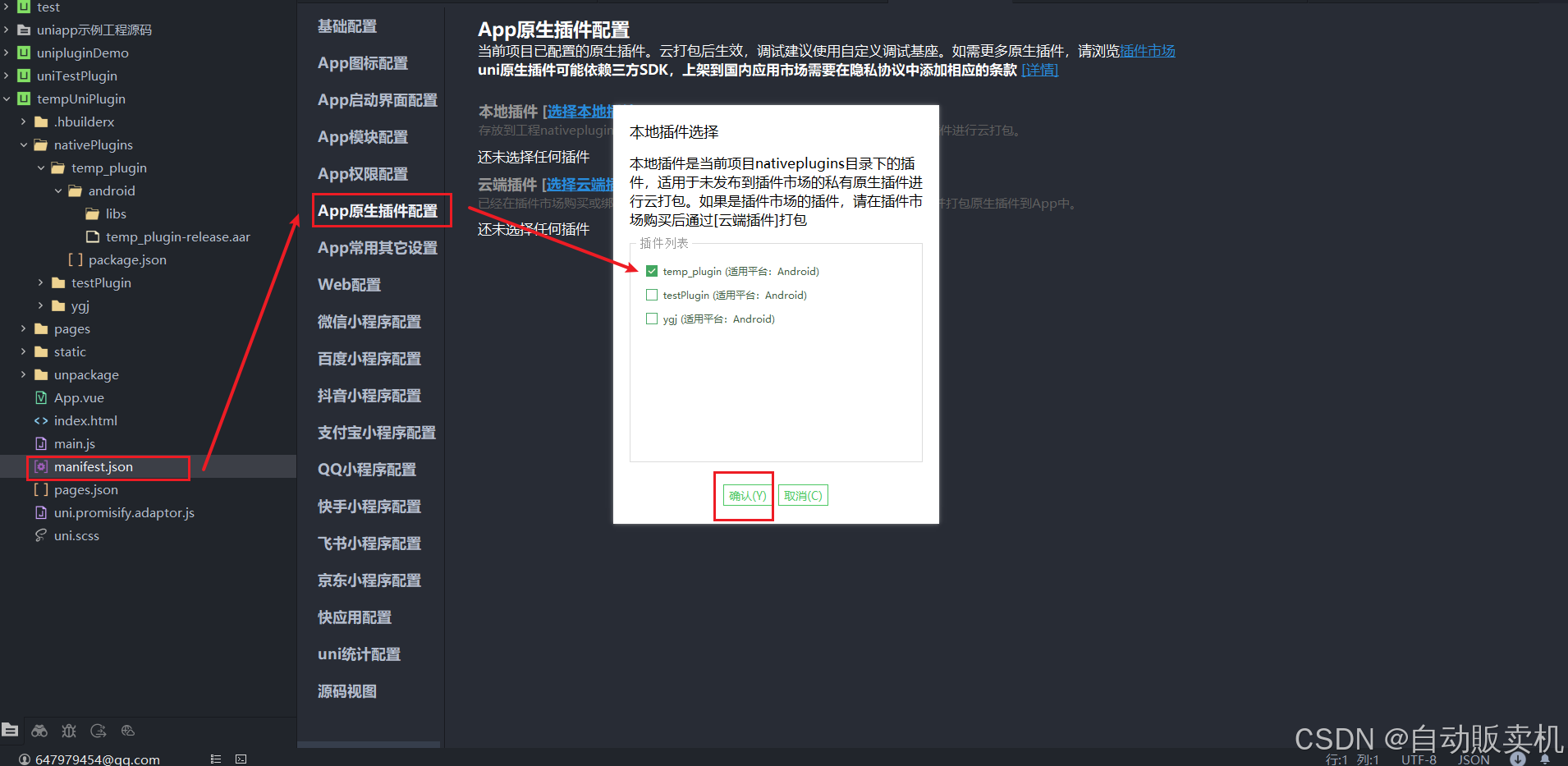The image size is (1568, 766).
Task: Click the binoculars search icon
Action: [x=39, y=730]
